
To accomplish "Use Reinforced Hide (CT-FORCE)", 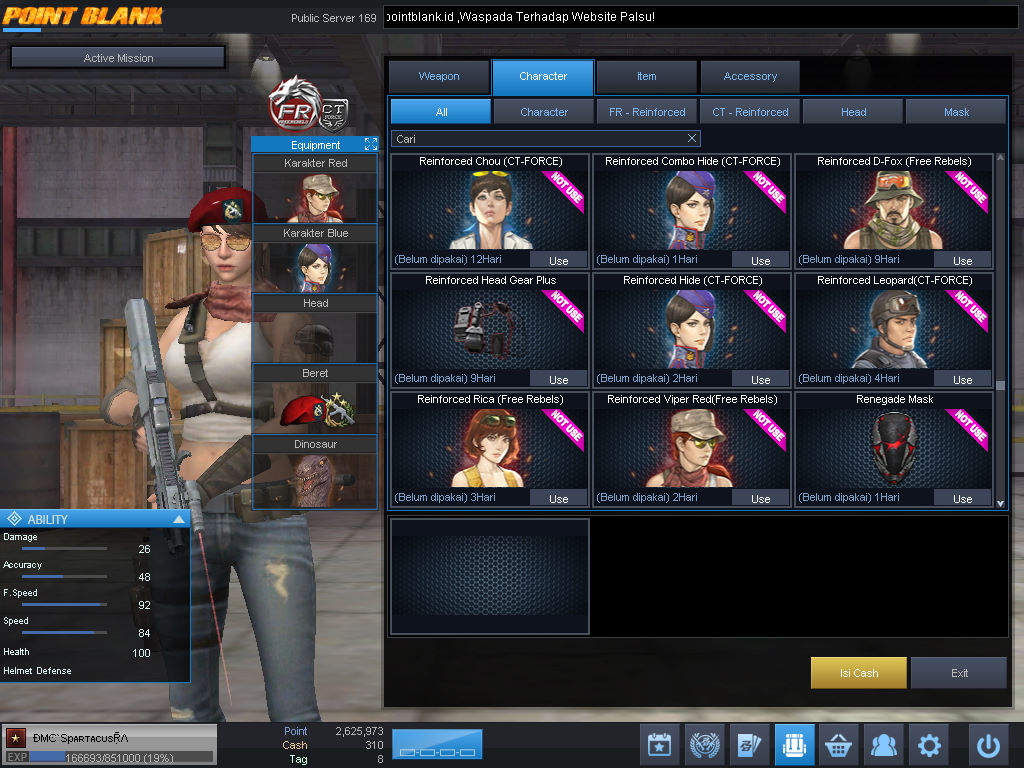I will 760,379.
